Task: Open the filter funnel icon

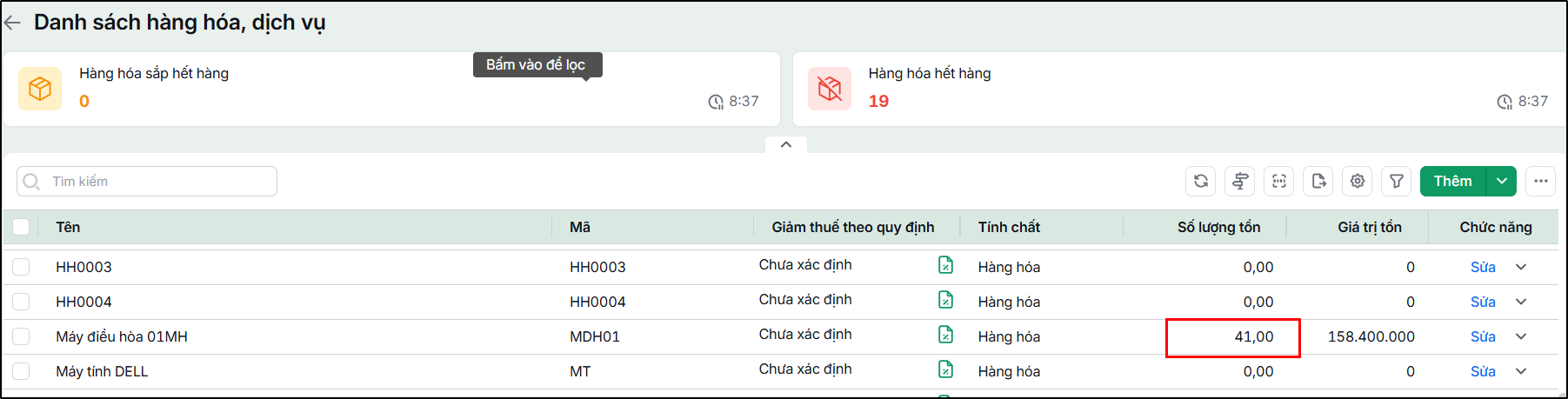Action: coord(1397,181)
